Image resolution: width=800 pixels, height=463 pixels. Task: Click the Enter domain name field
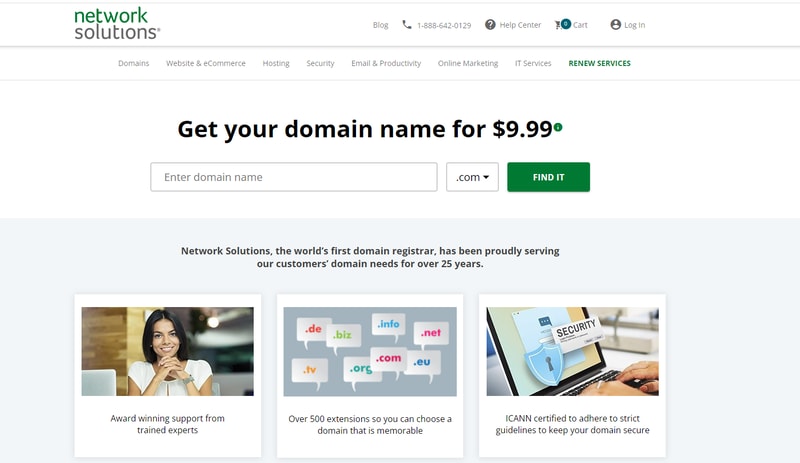[294, 177]
